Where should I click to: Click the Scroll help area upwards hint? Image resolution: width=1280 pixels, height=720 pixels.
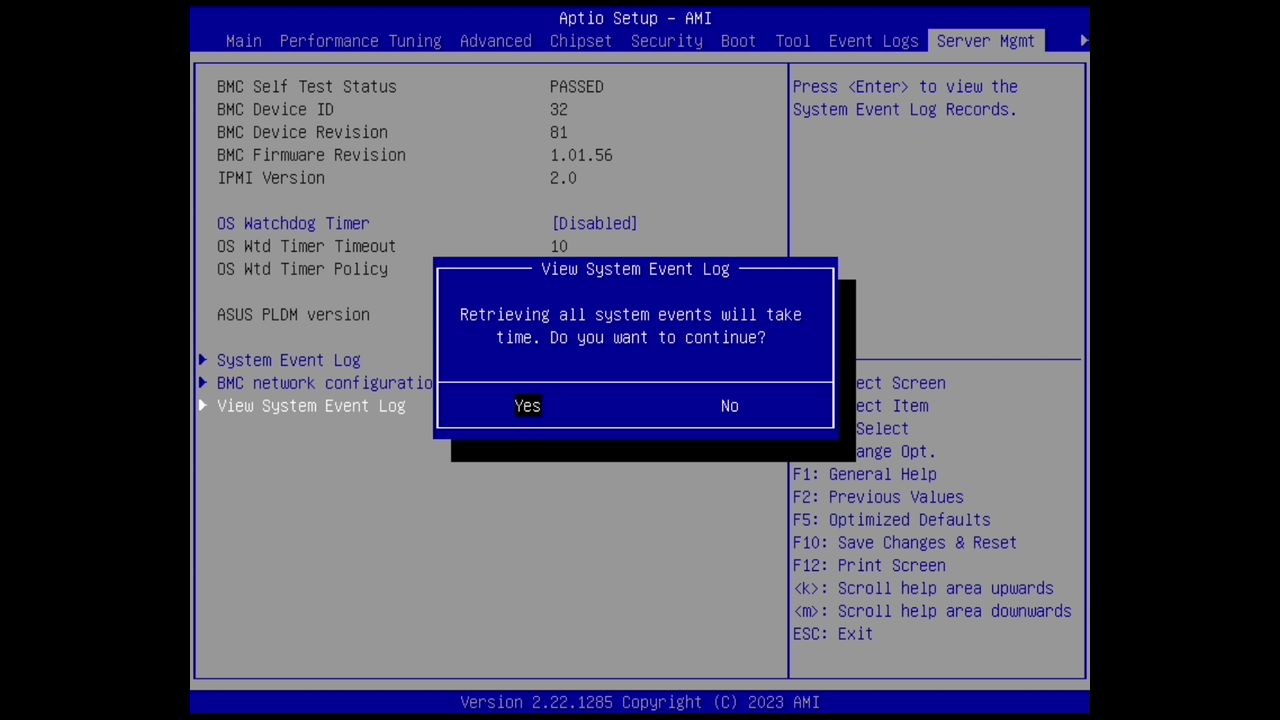pyautogui.click(x=923, y=589)
